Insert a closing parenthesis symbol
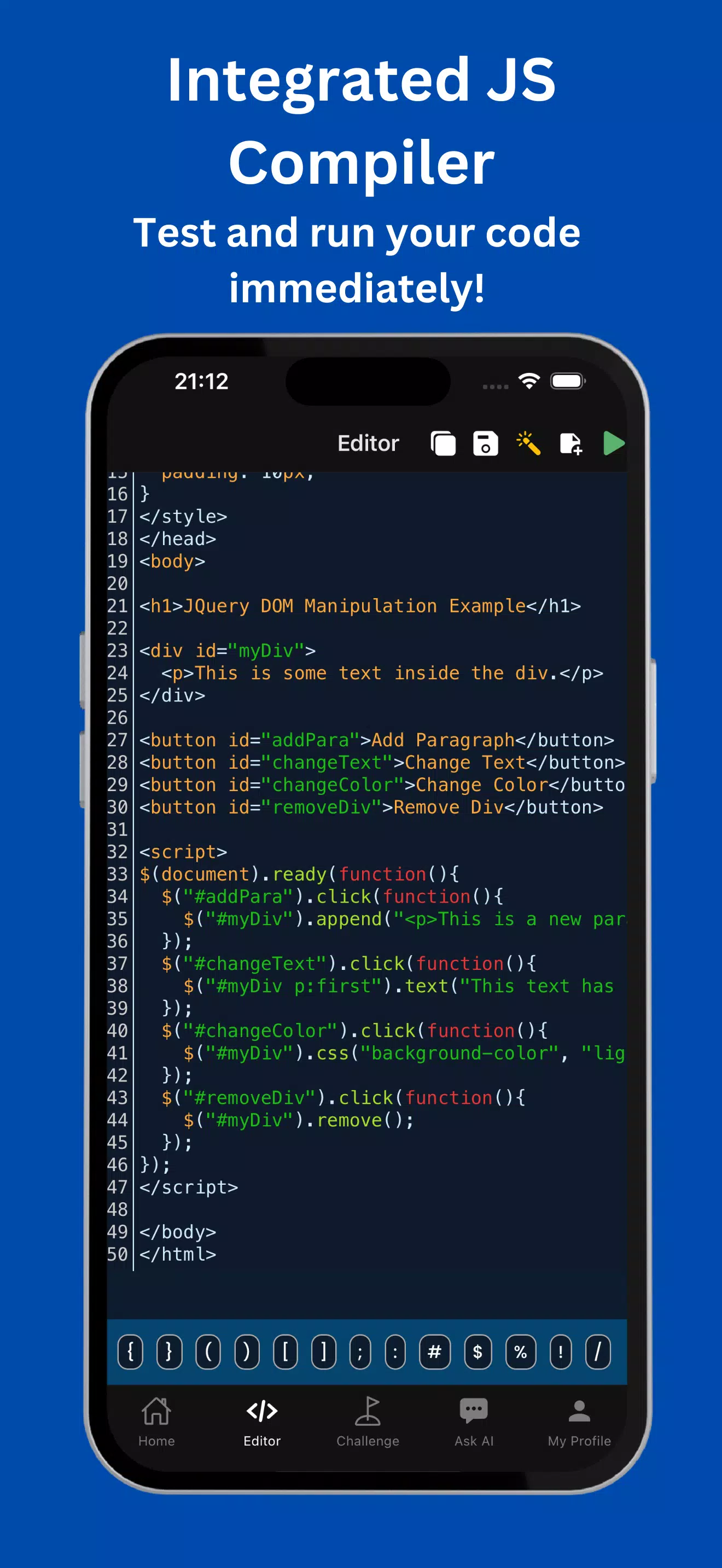 click(247, 1352)
